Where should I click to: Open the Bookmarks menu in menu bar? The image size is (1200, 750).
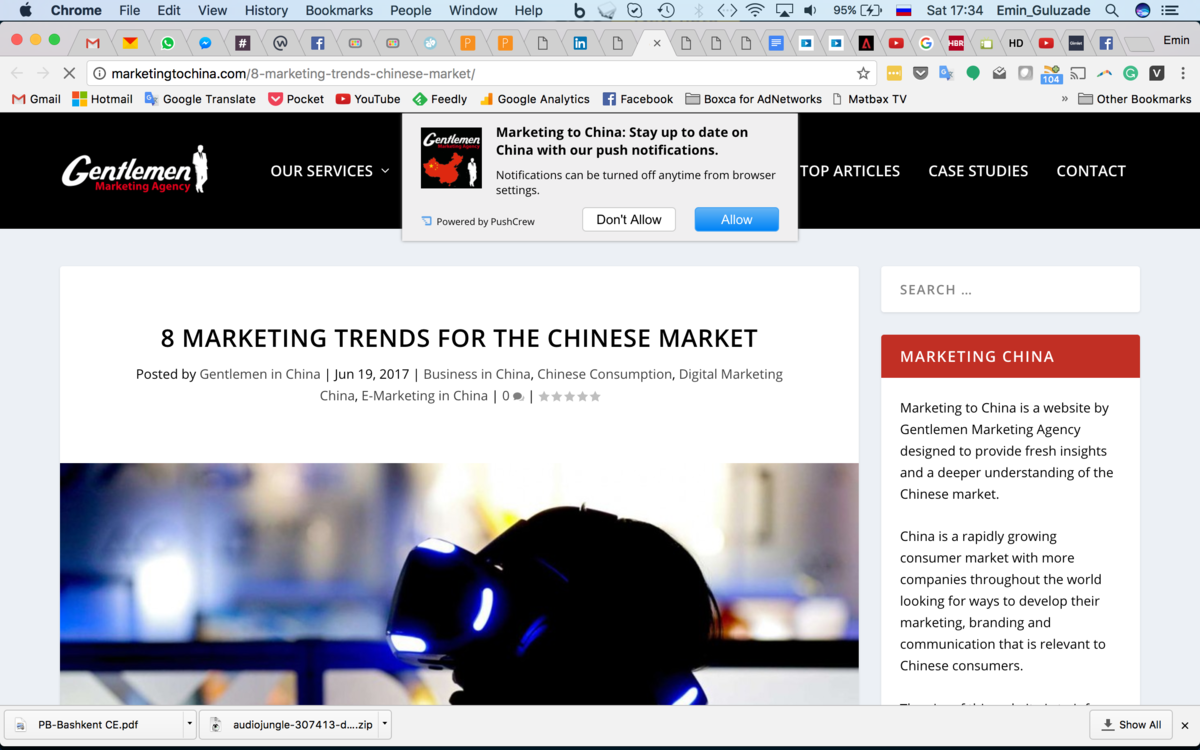[x=339, y=10]
